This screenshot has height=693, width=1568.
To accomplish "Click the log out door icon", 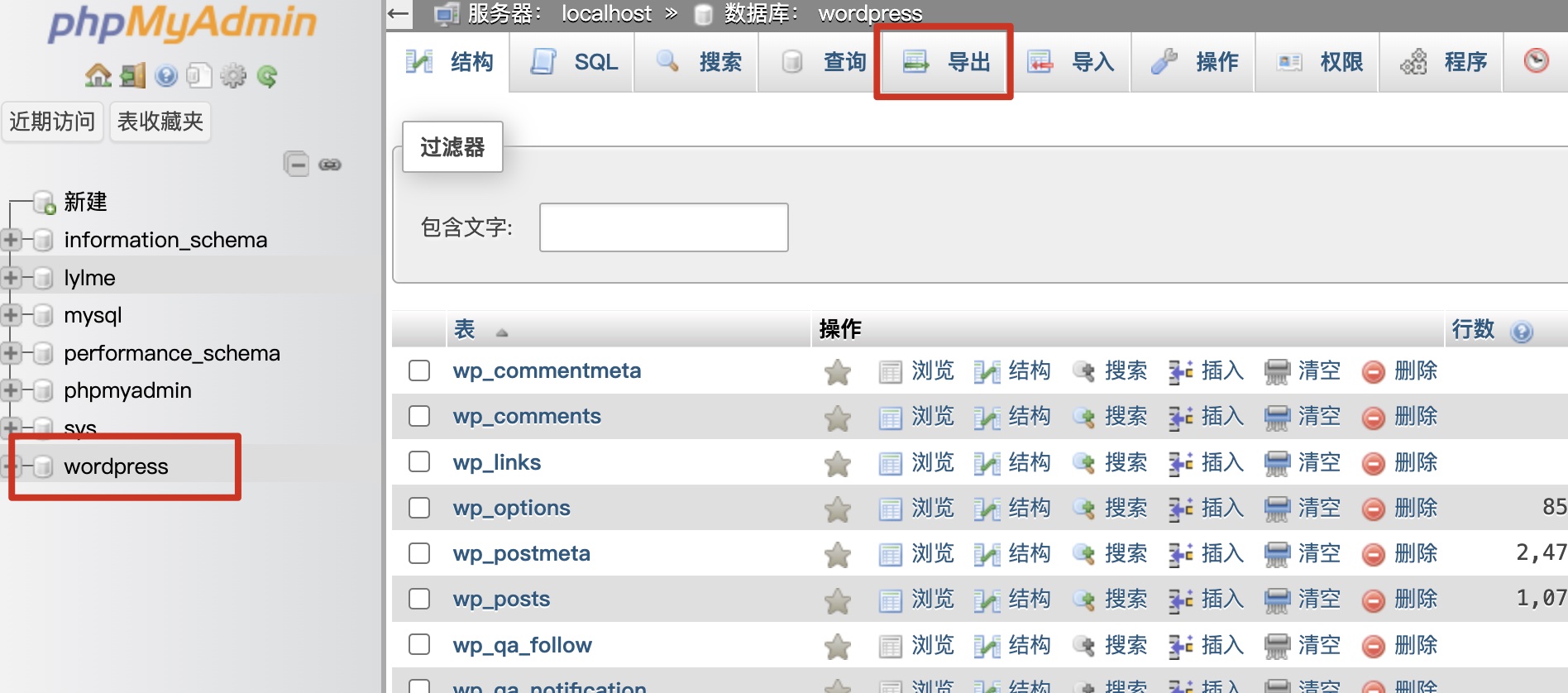I will point(132,76).
